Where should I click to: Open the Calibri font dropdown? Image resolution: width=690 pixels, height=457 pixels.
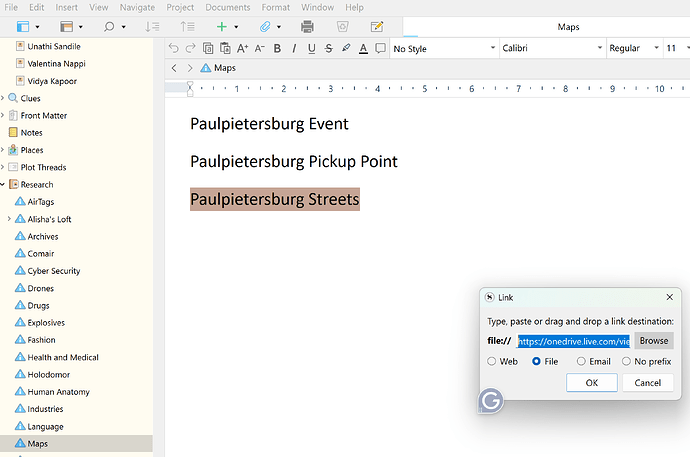(552, 48)
